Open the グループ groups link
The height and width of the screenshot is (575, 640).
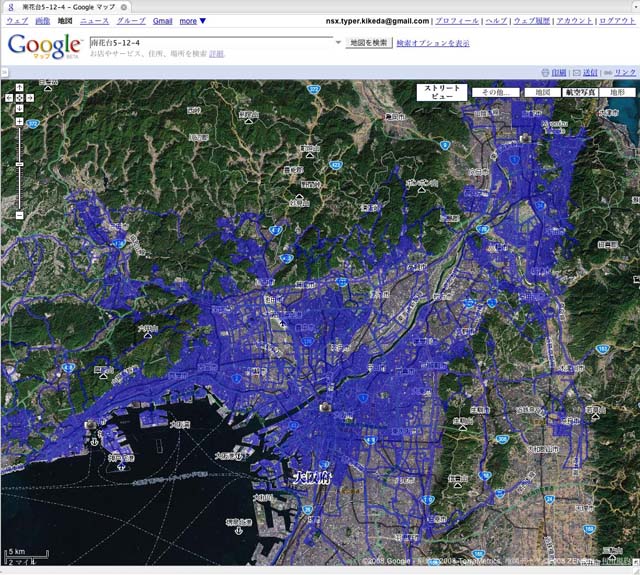pyautogui.click(x=131, y=21)
